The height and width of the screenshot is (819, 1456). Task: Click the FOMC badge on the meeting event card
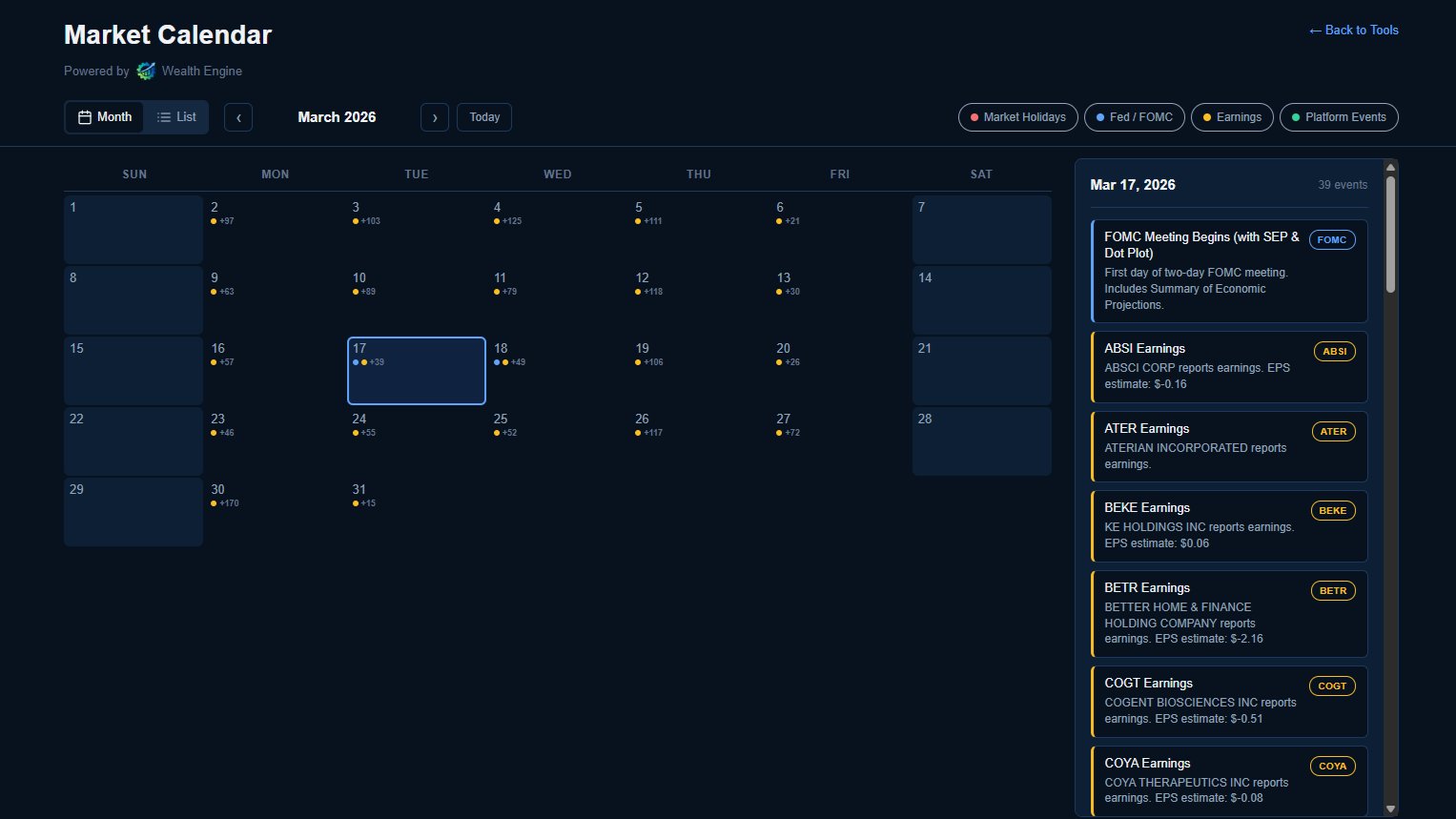[1332, 239]
